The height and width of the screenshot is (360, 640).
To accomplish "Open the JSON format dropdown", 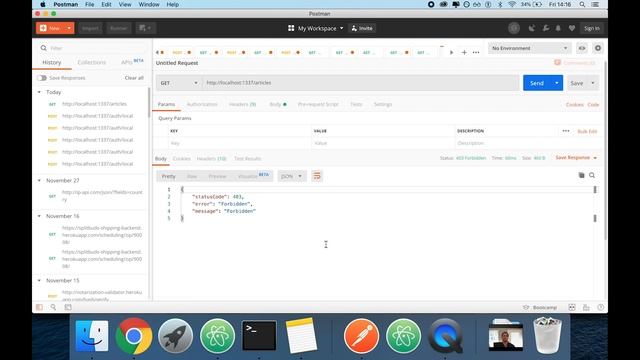I will coord(291,176).
